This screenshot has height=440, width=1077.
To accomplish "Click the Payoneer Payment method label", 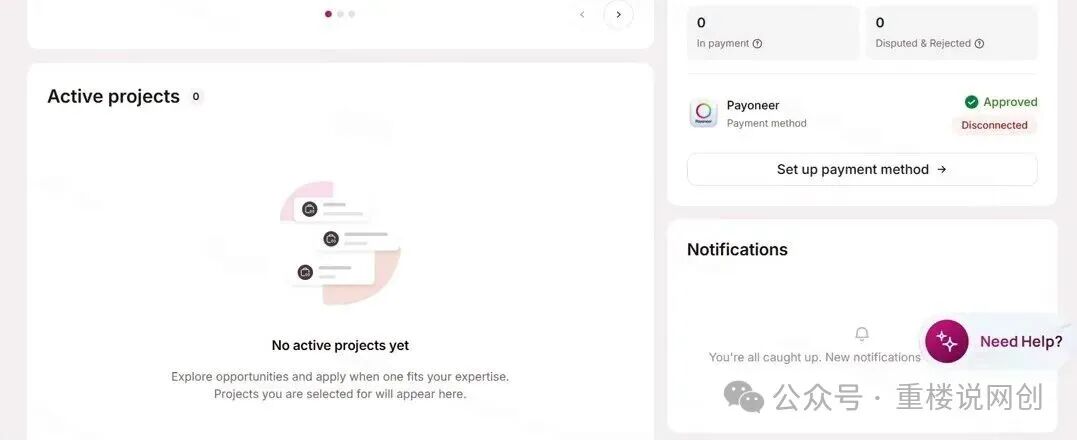I will coord(767,124).
